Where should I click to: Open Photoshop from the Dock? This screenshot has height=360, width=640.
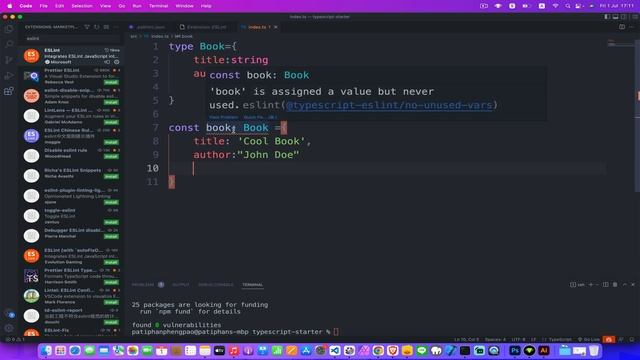point(515,351)
